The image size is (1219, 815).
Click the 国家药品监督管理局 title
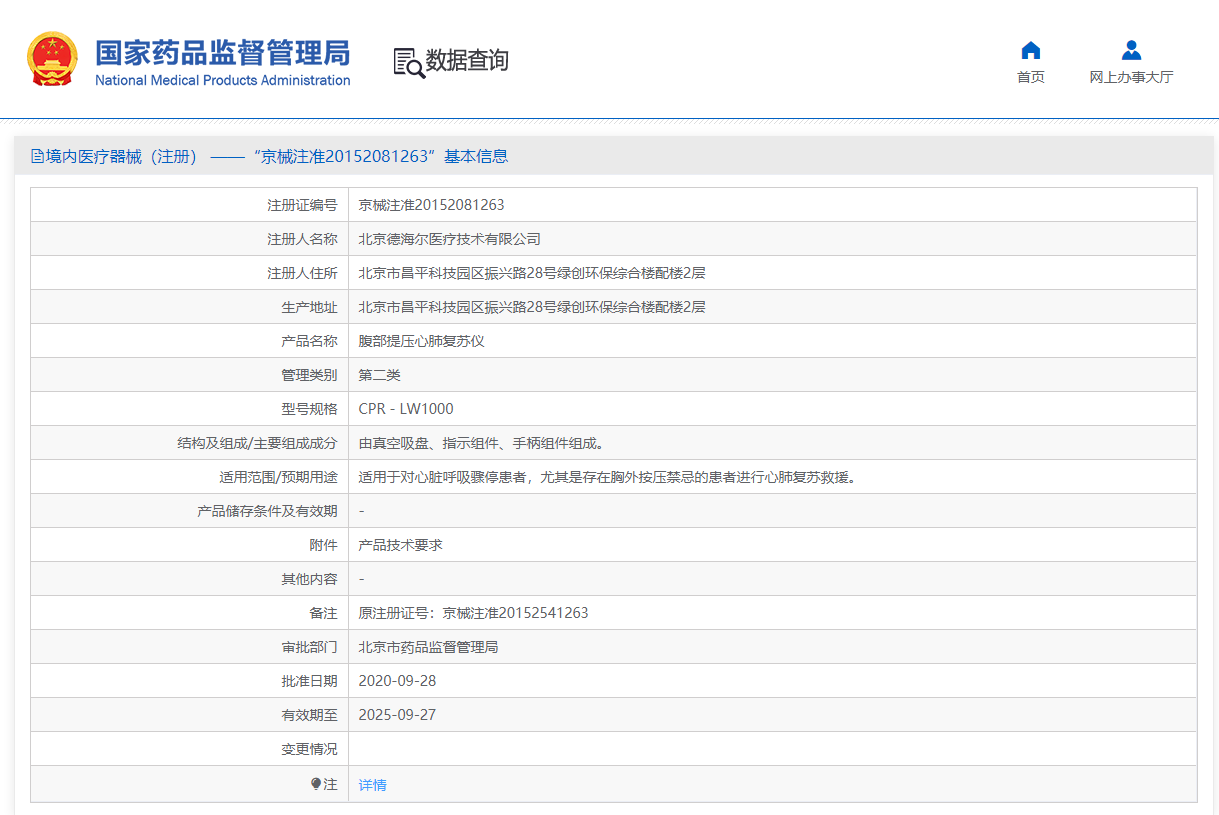click(222, 52)
